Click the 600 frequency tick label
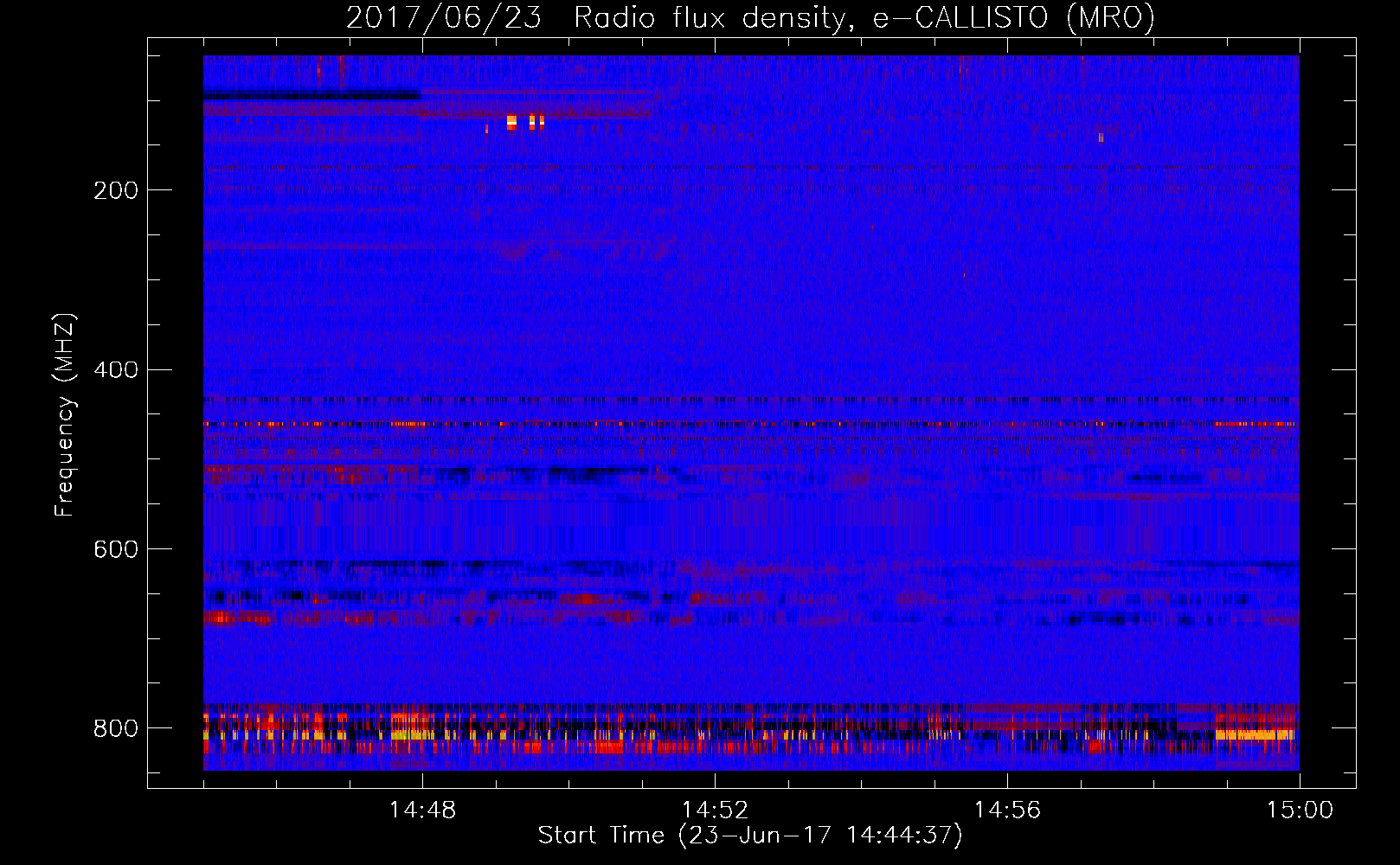Viewport: 1400px width, 865px height. tap(116, 549)
